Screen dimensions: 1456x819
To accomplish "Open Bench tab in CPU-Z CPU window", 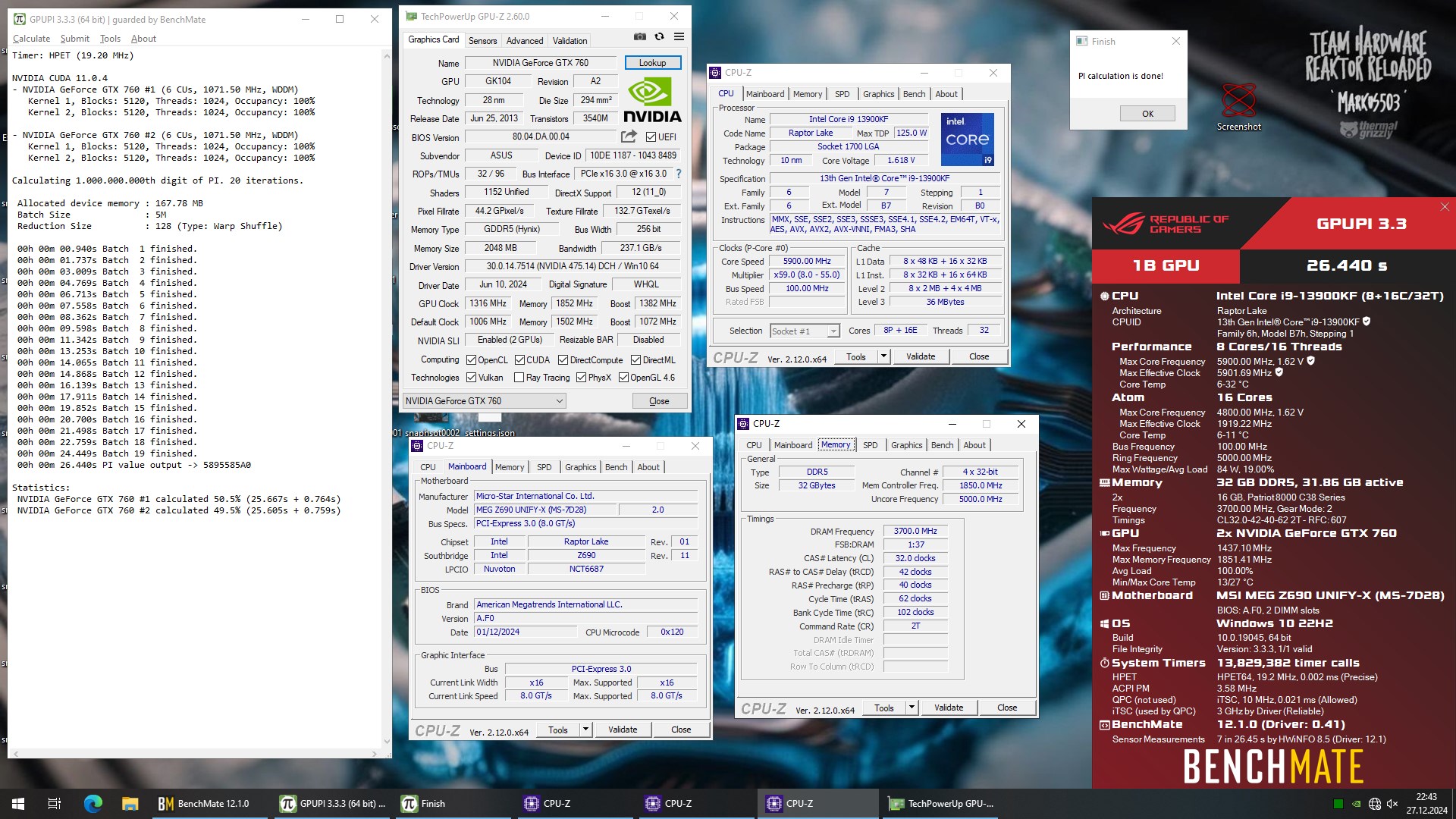I will point(914,94).
